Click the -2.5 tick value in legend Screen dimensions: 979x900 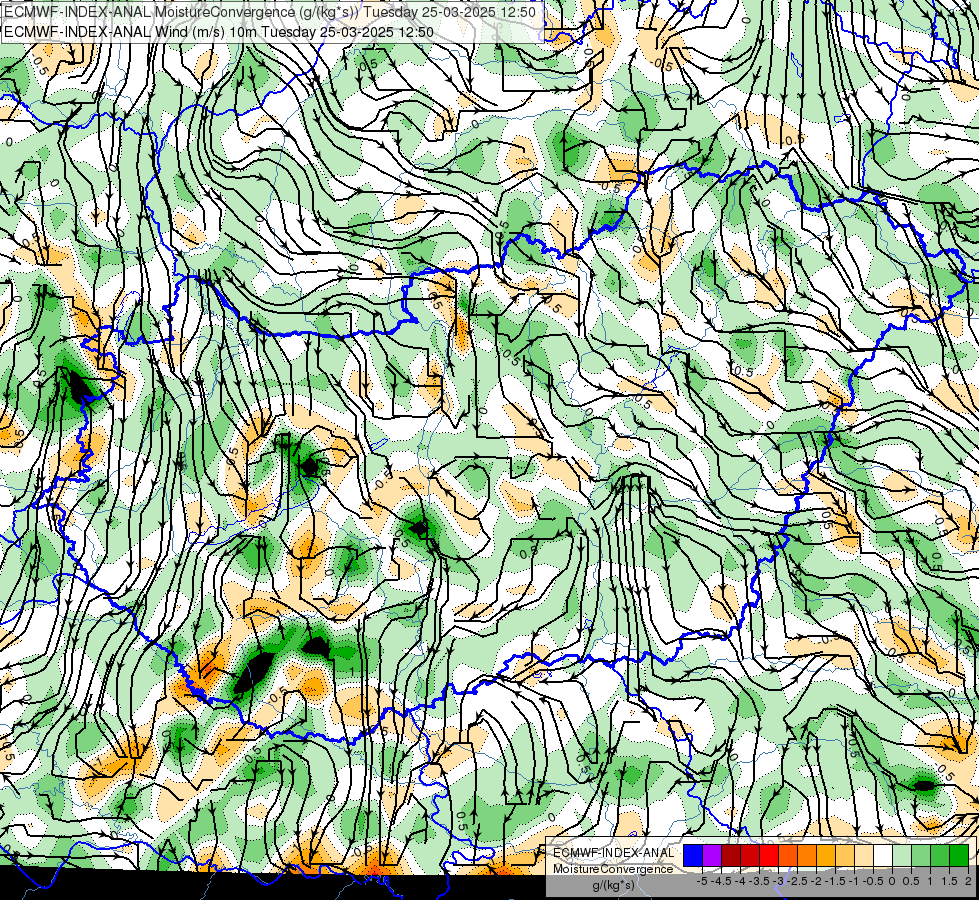[x=798, y=881]
